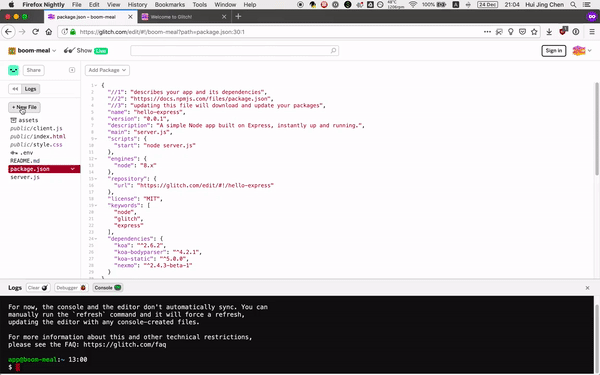The height and width of the screenshot is (375, 600).
Task: Click the browser back arrow
Action: 8,32
